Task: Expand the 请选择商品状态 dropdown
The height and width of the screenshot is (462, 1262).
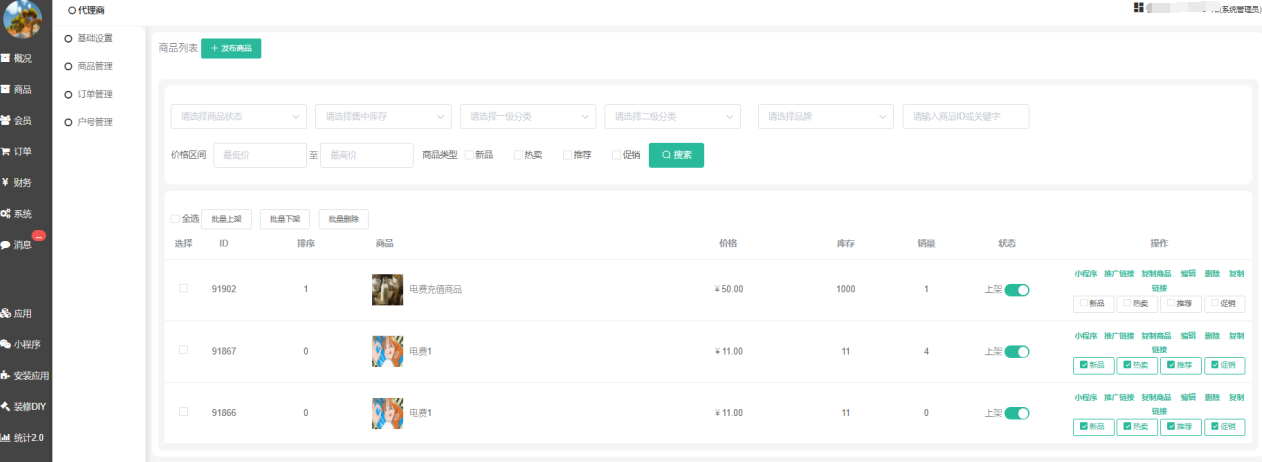Action: coord(239,117)
